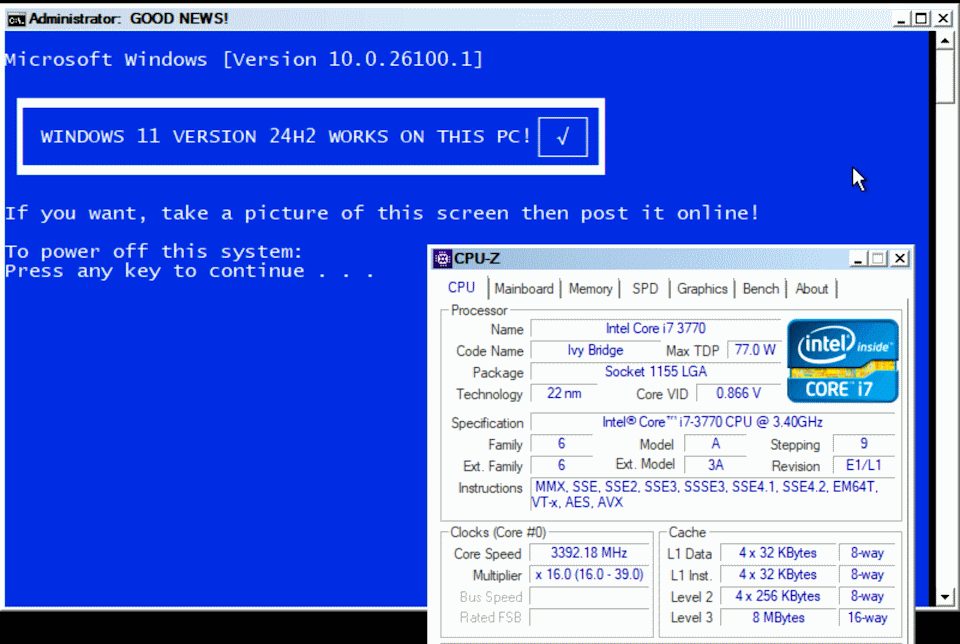Click the Technology value '22 nm'
This screenshot has width=960, height=644.
[564, 393]
